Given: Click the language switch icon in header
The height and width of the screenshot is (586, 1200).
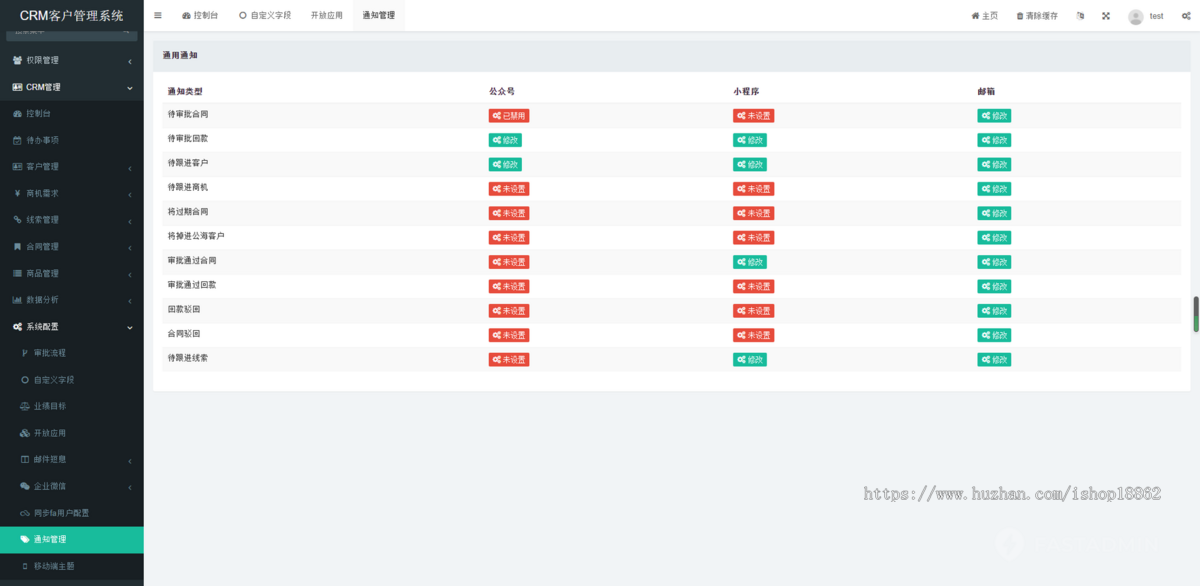Looking at the screenshot, I should [1080, 16].
